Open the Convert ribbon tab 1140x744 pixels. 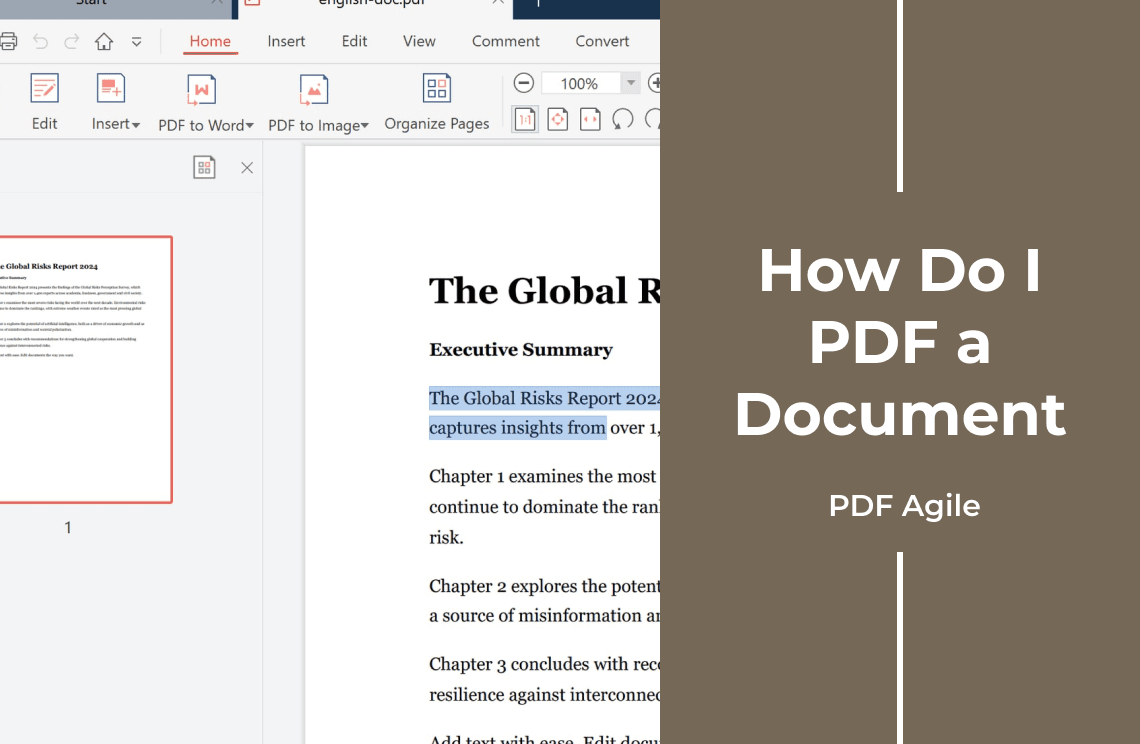(x=602, y=41)
